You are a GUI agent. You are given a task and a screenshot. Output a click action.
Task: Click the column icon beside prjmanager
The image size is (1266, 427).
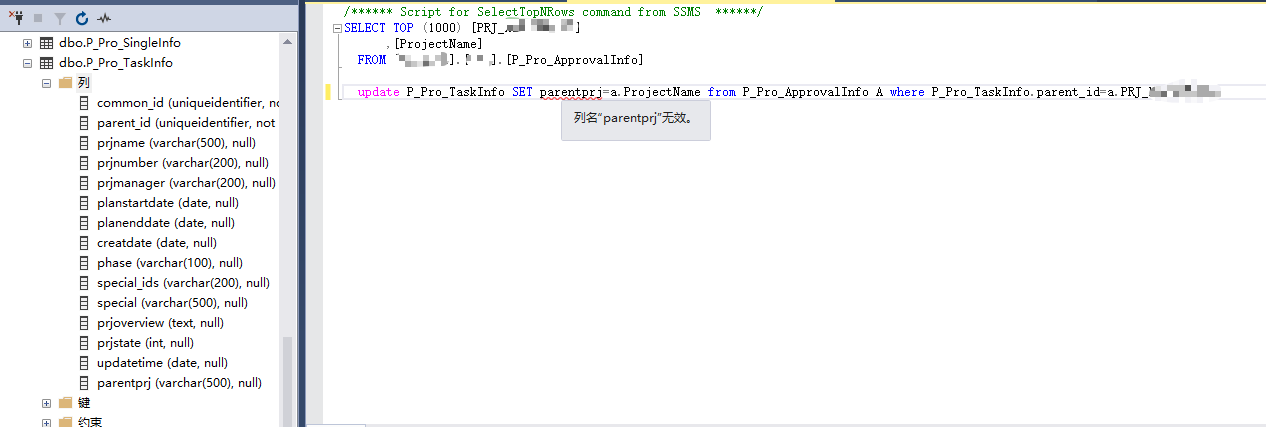pyautogui.click(x=85, y=183)
